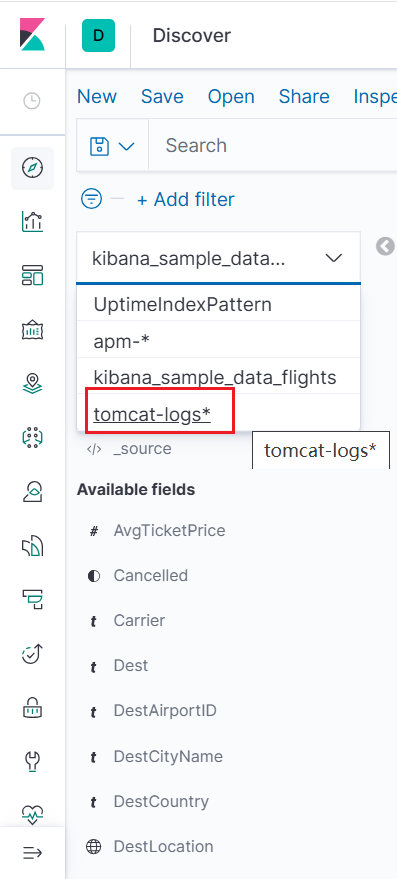The width and height of the screenshot is (397, 879).
Task: Open the Dev Tools wrench icon
Action: point(33,761)
